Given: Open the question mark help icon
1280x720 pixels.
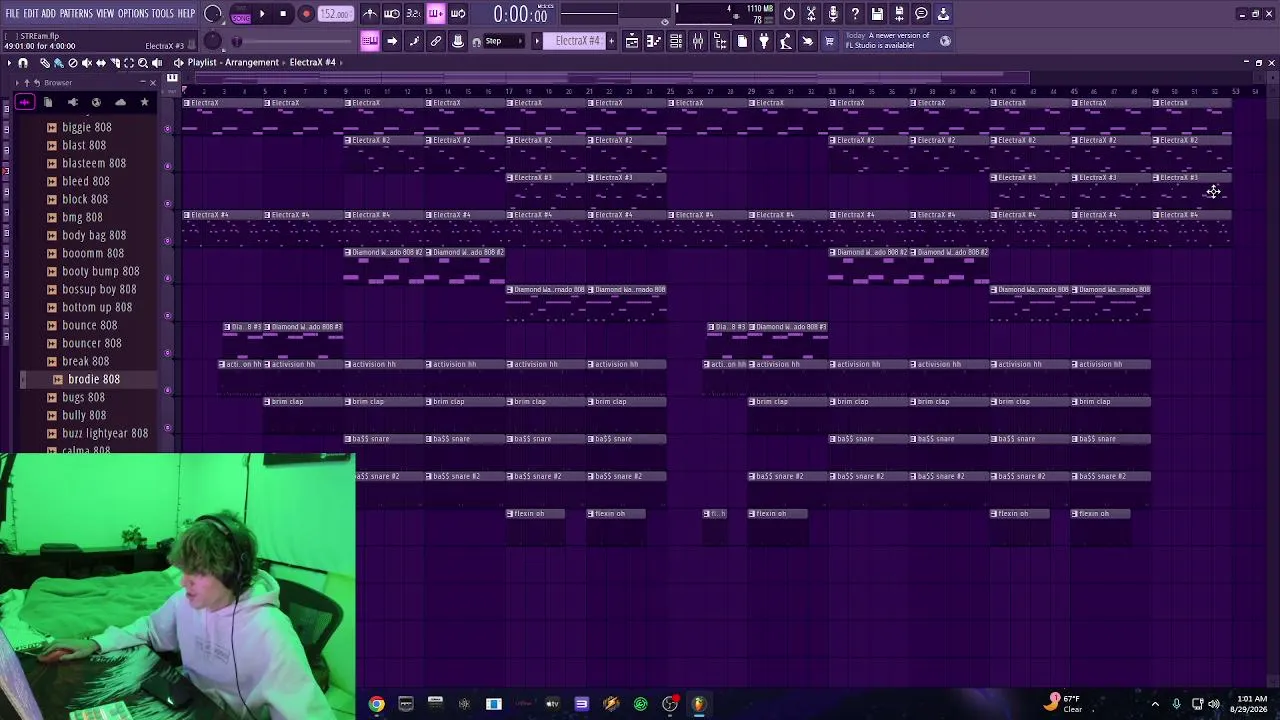Looking at the screenshot, I should pos(855,14).
